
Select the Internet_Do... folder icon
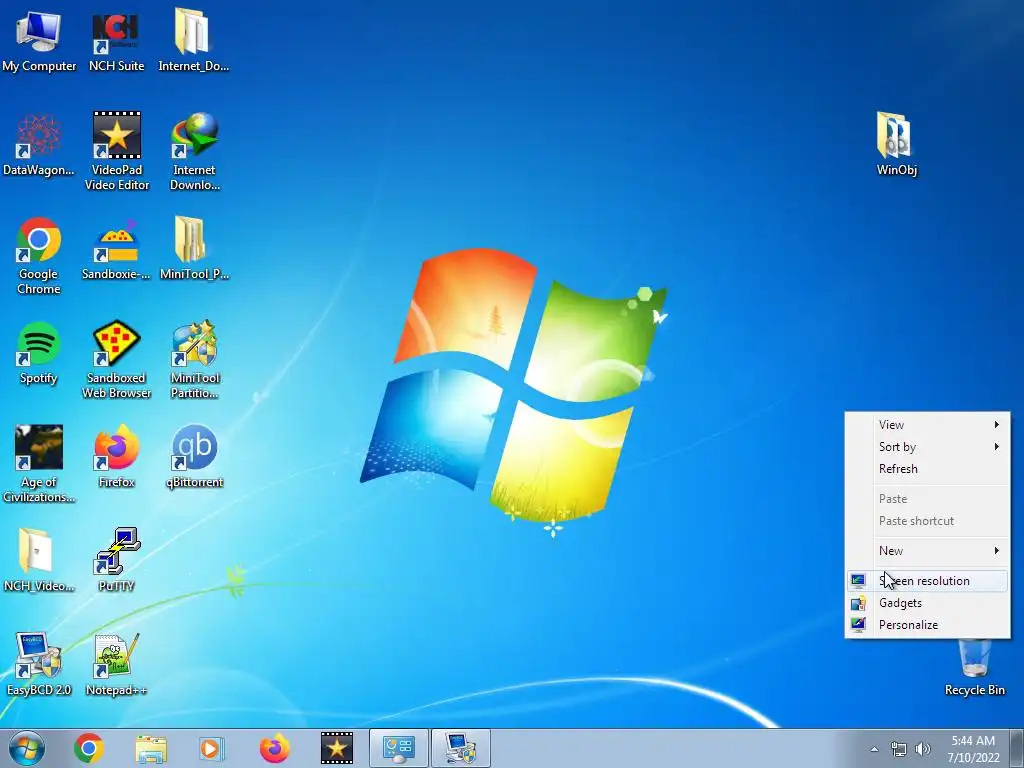(193, 39)
